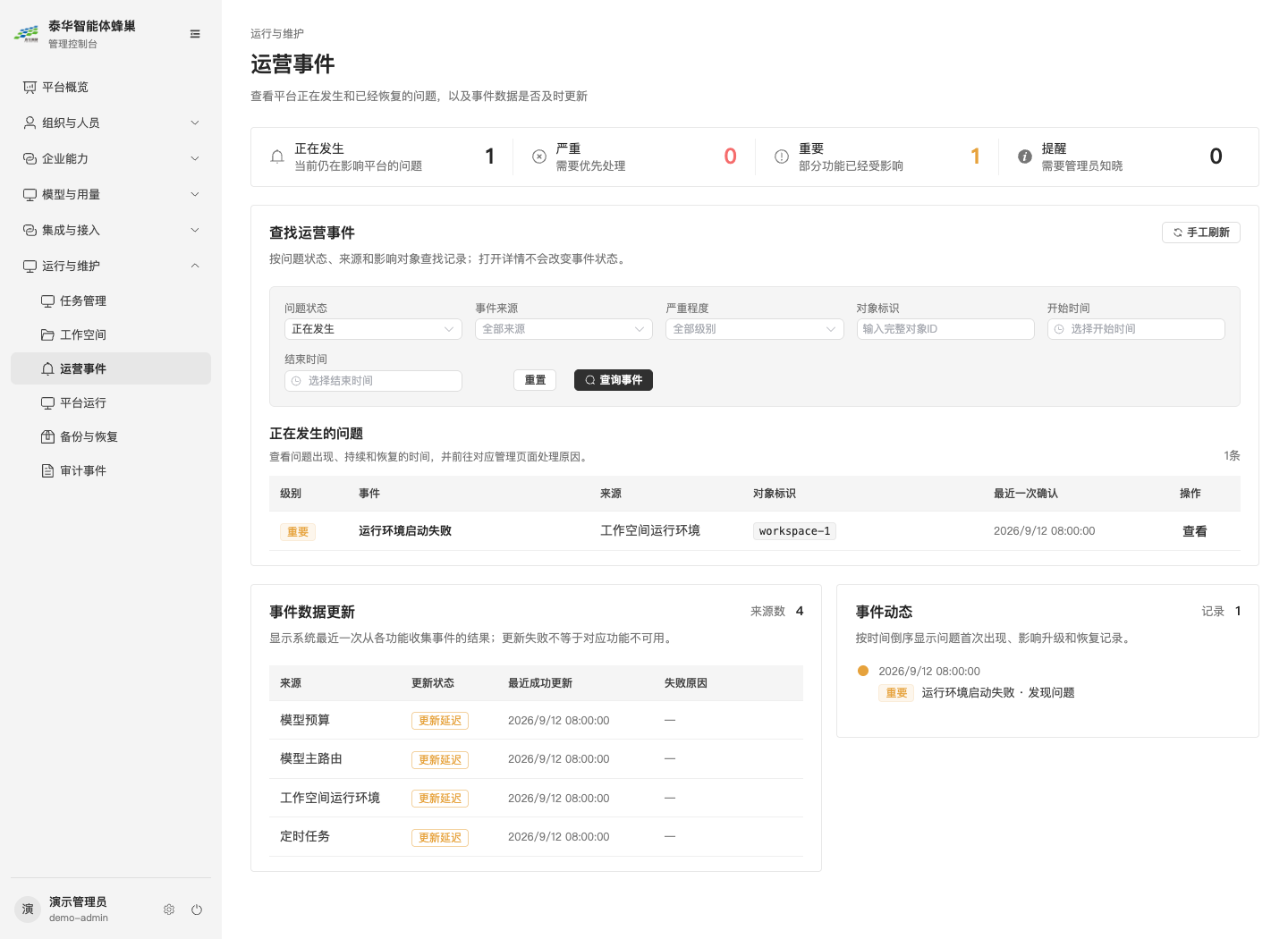This screenshot has height=939, width=1288.
Task: Open the 事件来源 dropdown
Action: [x=563, y=329]
